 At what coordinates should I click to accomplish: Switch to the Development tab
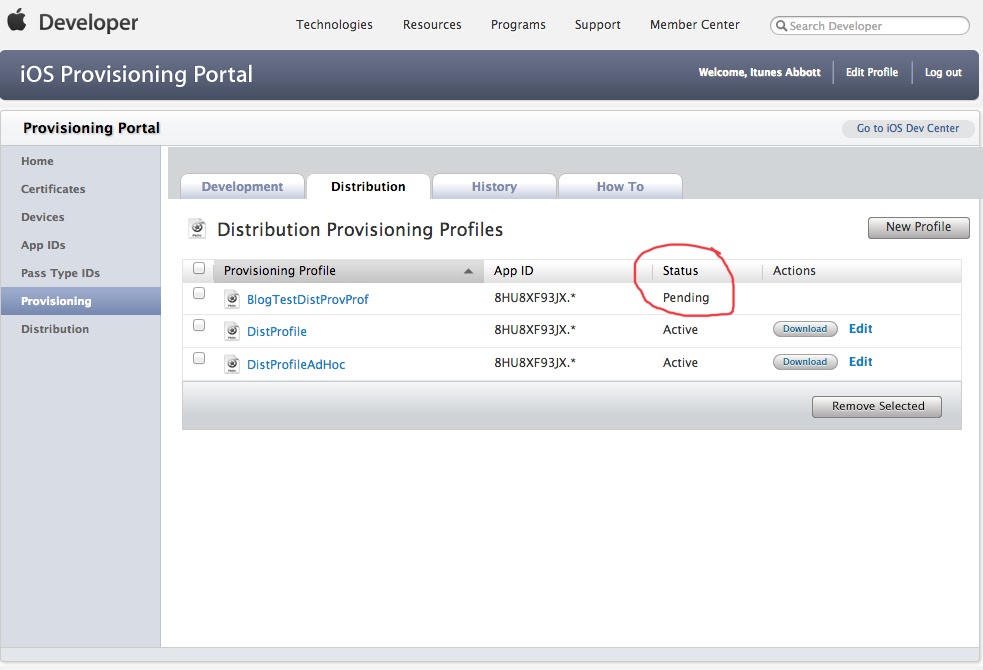coord(242,186)
